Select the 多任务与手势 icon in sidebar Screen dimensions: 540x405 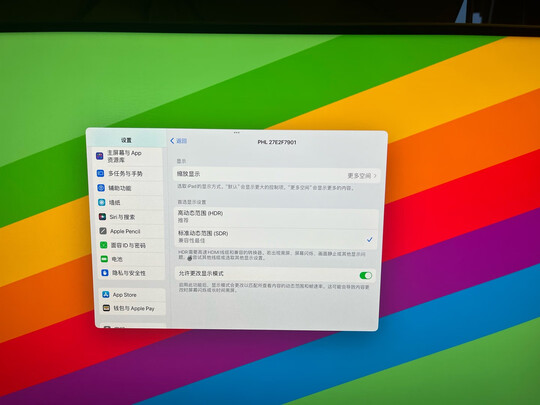click(100, 173)
